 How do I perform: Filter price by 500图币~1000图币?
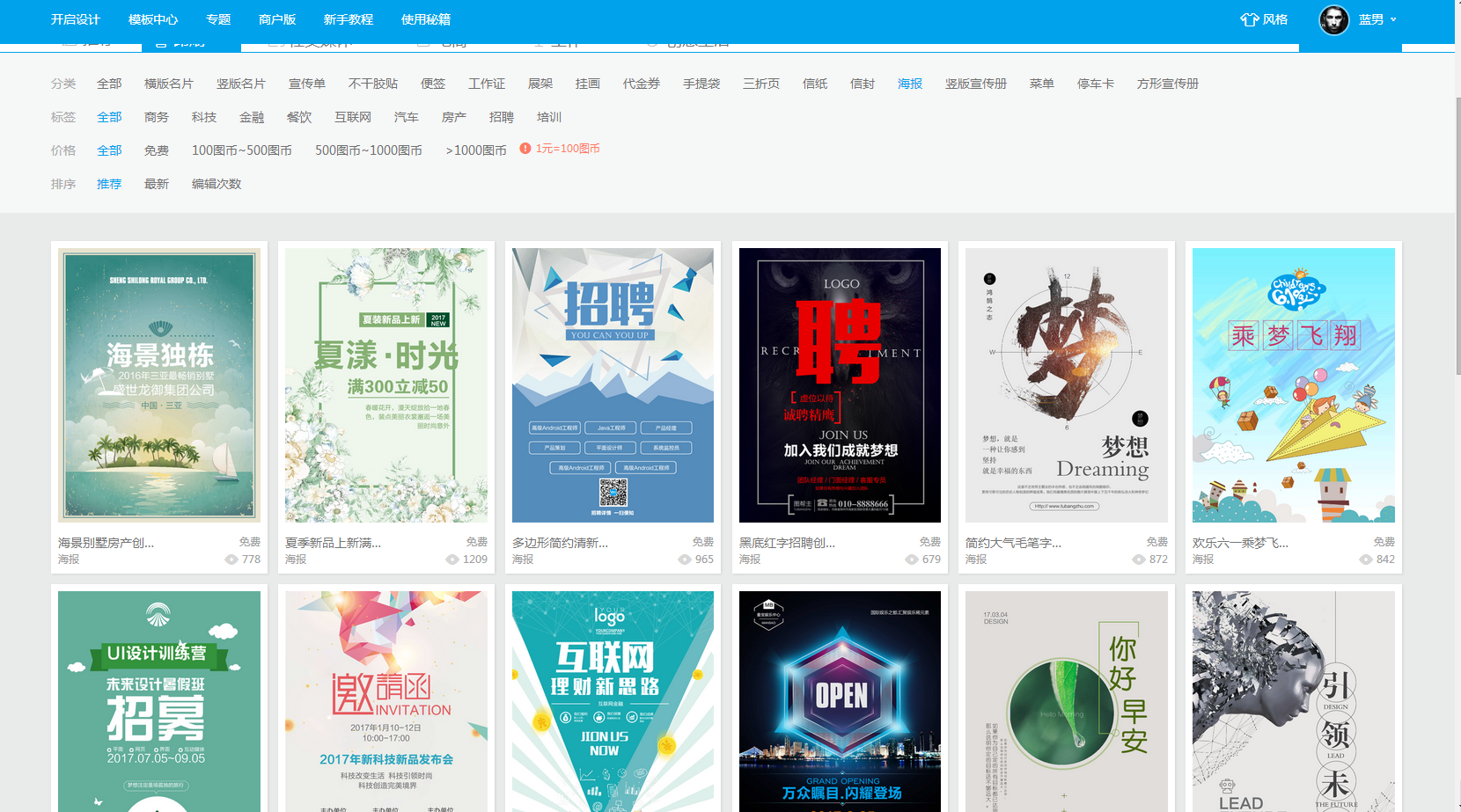click(x=369, y=150)
